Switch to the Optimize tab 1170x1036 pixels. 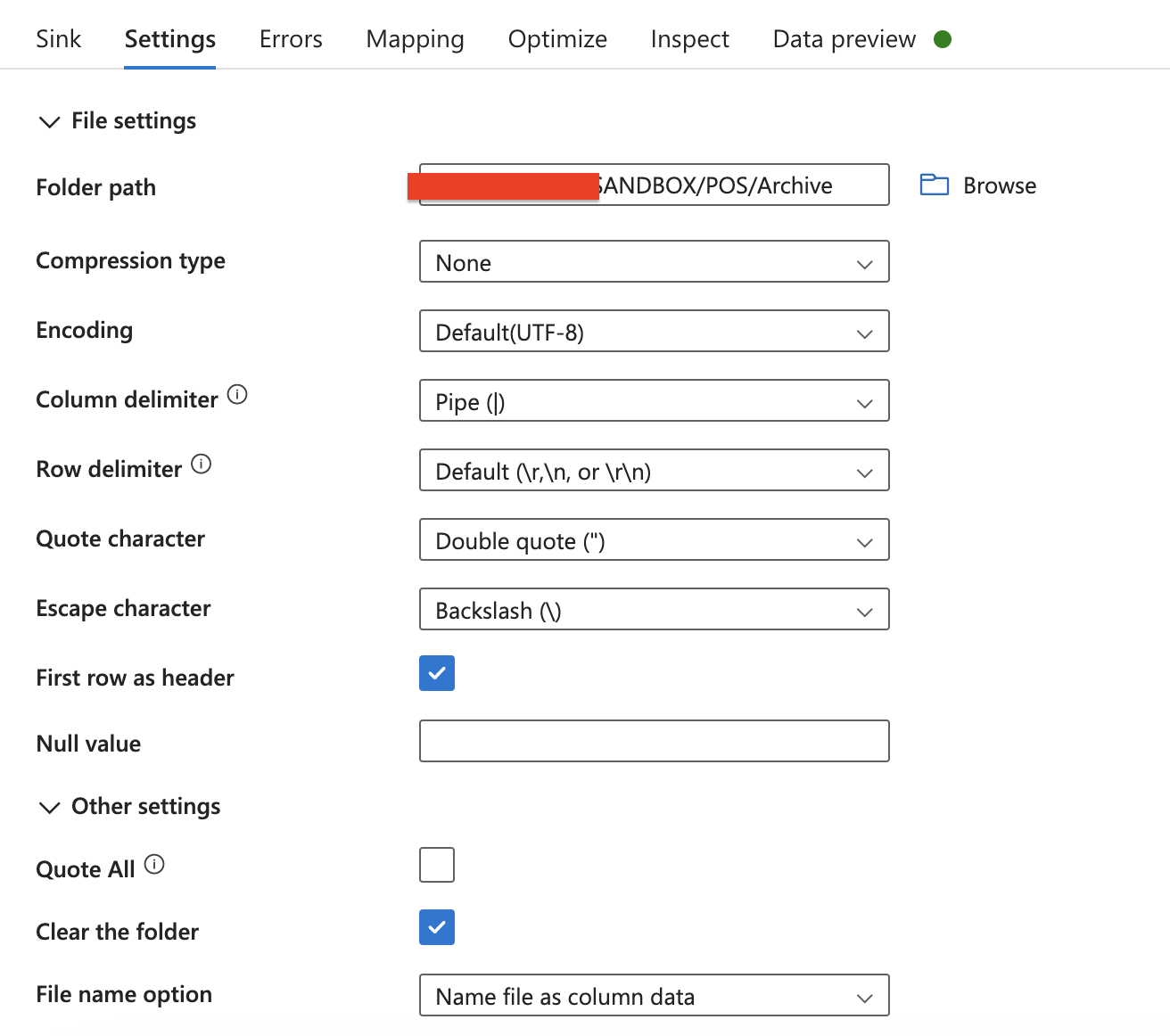click(557, 39)
